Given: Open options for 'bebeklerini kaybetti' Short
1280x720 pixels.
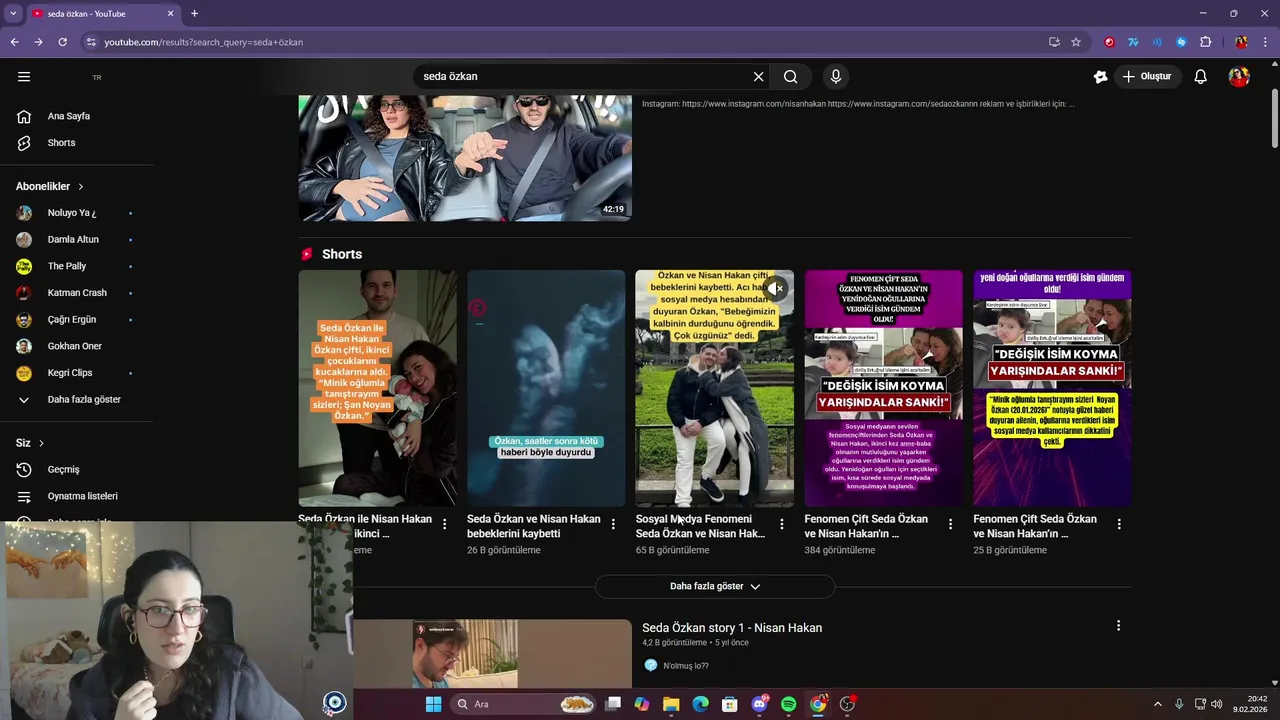Looking at the screenshot, I should tap(613, 524).
